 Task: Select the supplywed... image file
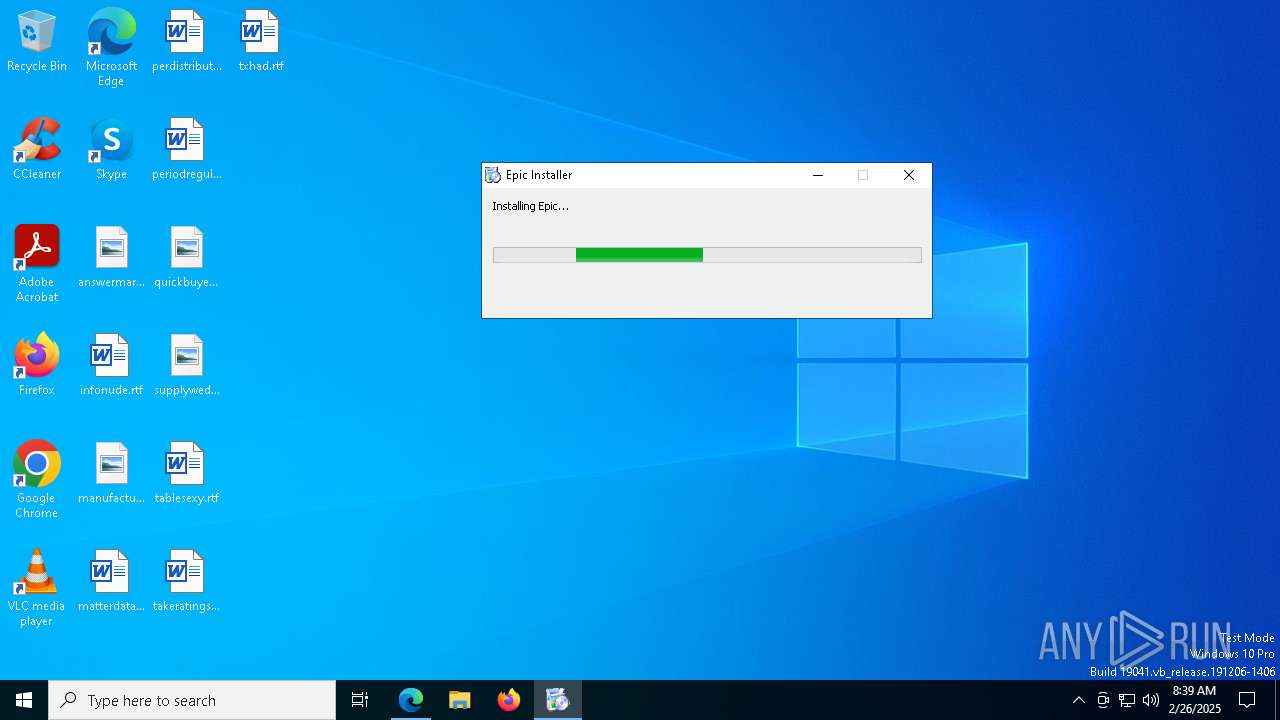(x=186, y=366)
